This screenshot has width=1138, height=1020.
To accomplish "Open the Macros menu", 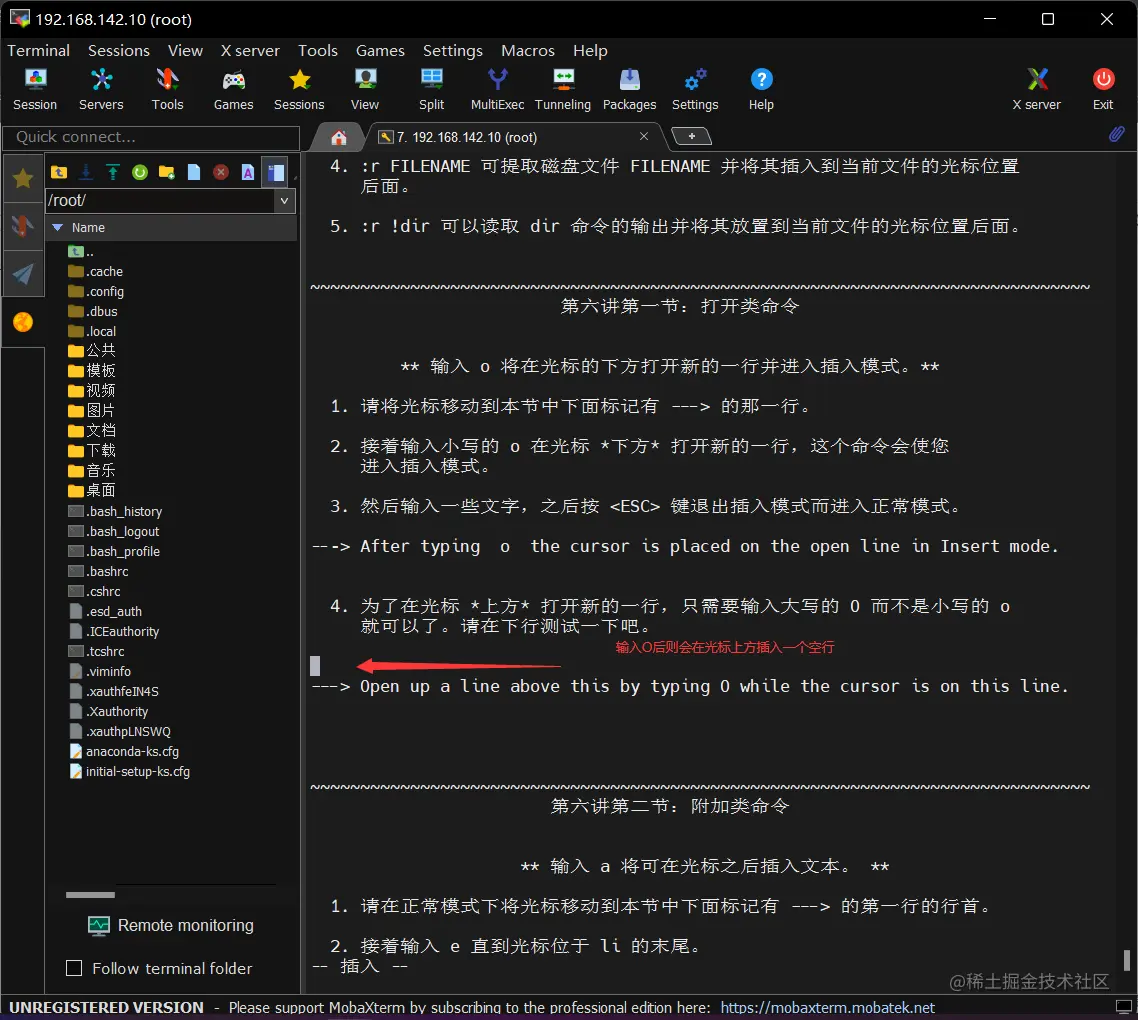I will 528,50.
